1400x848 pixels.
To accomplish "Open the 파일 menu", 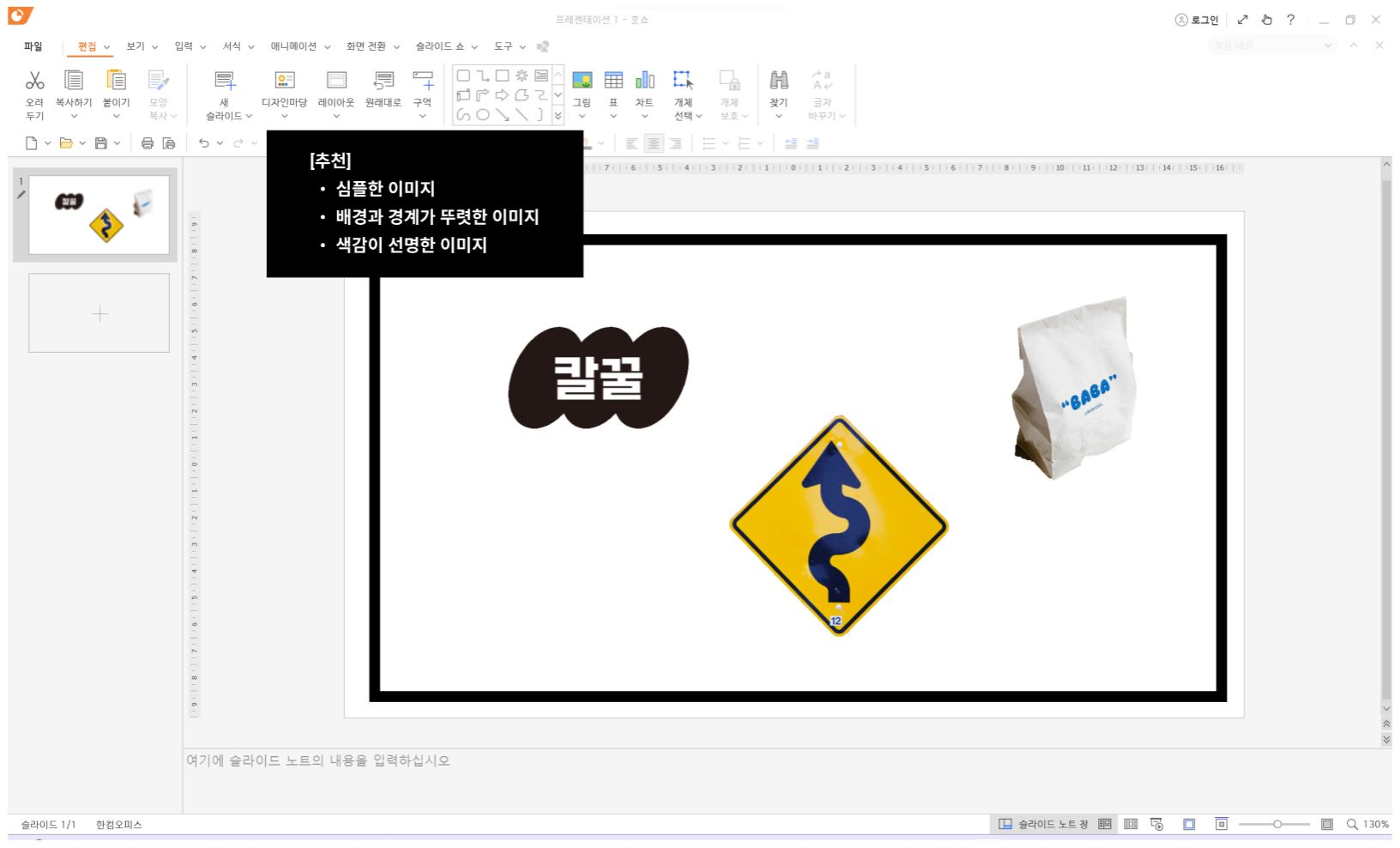I will coord(33,46).
